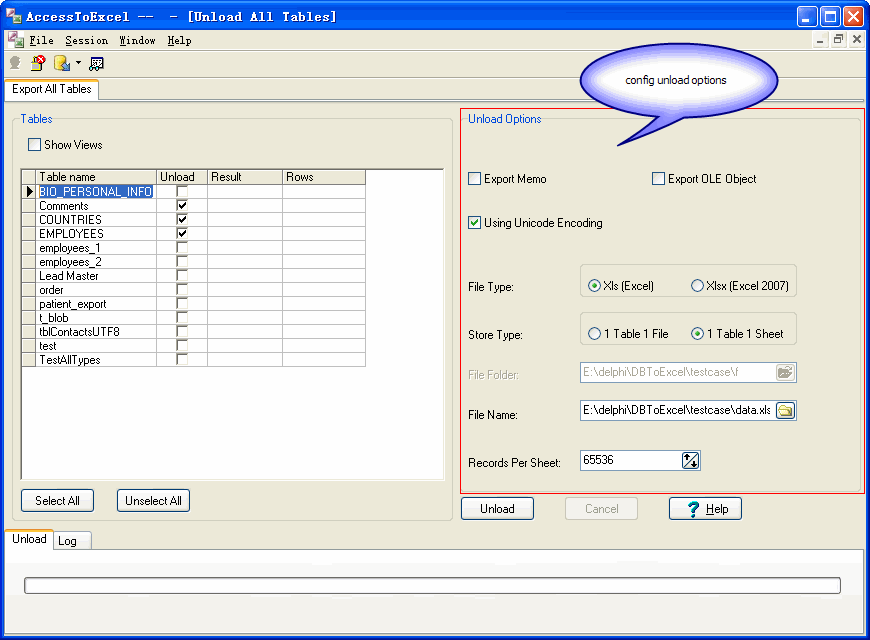Select Xlsx (Excel 2007) file type

pyautogui.click(x=697, y=286)
